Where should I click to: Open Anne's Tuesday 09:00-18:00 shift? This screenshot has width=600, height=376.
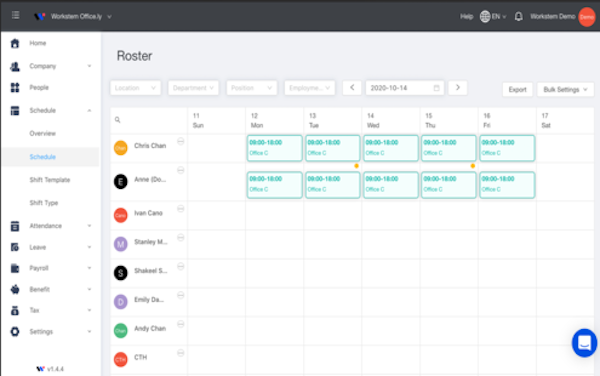point(333,185)
